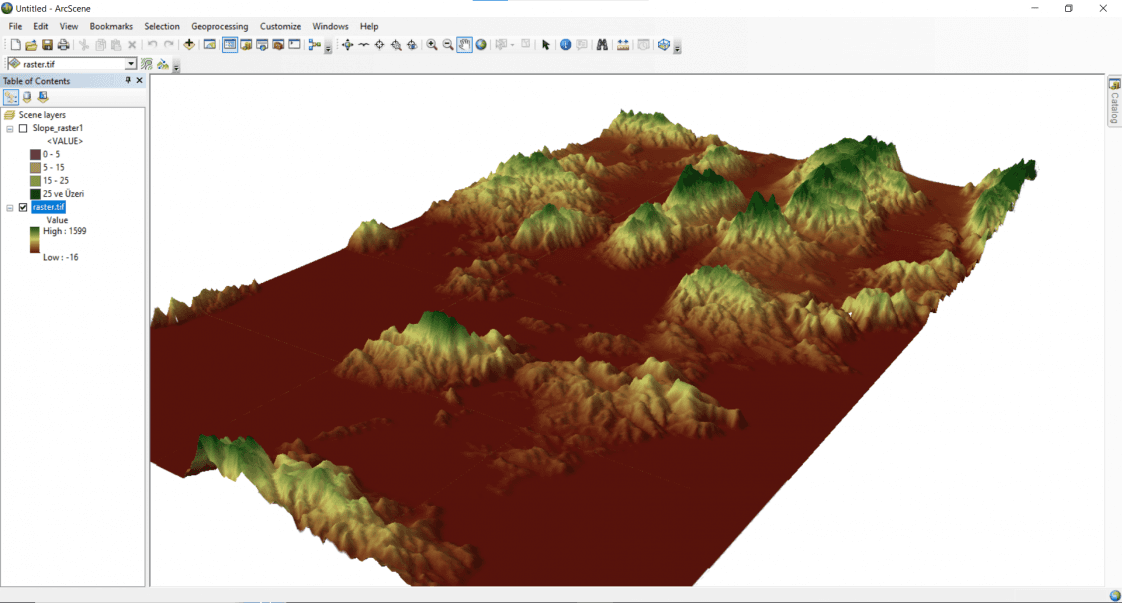Toggle List By Drawing Order view
1122x603 pixels.
pyautogui.click(x=11, y=97)
